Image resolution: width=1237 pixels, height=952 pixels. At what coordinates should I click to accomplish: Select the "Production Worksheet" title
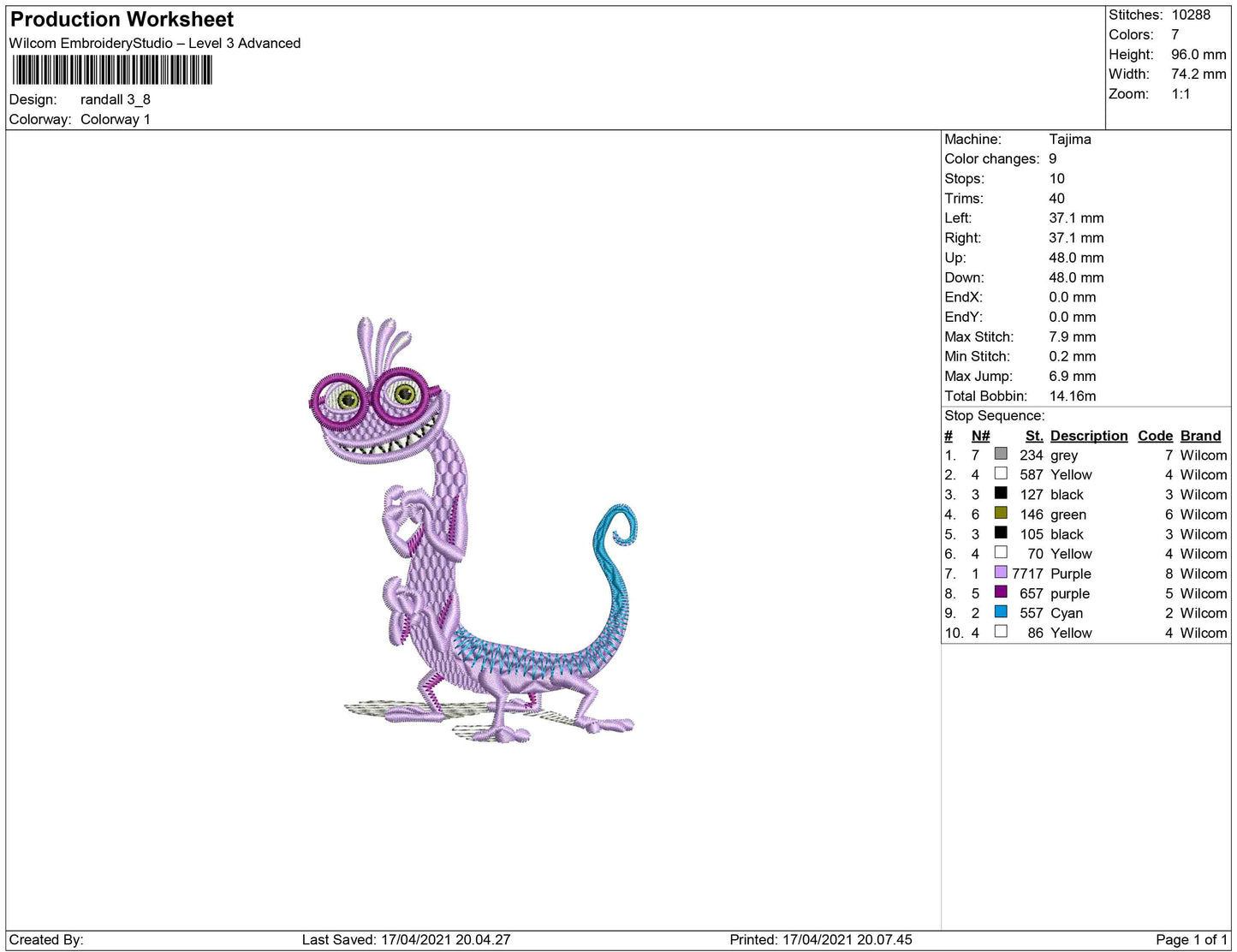pyautogui.click(x=122, y=20)
